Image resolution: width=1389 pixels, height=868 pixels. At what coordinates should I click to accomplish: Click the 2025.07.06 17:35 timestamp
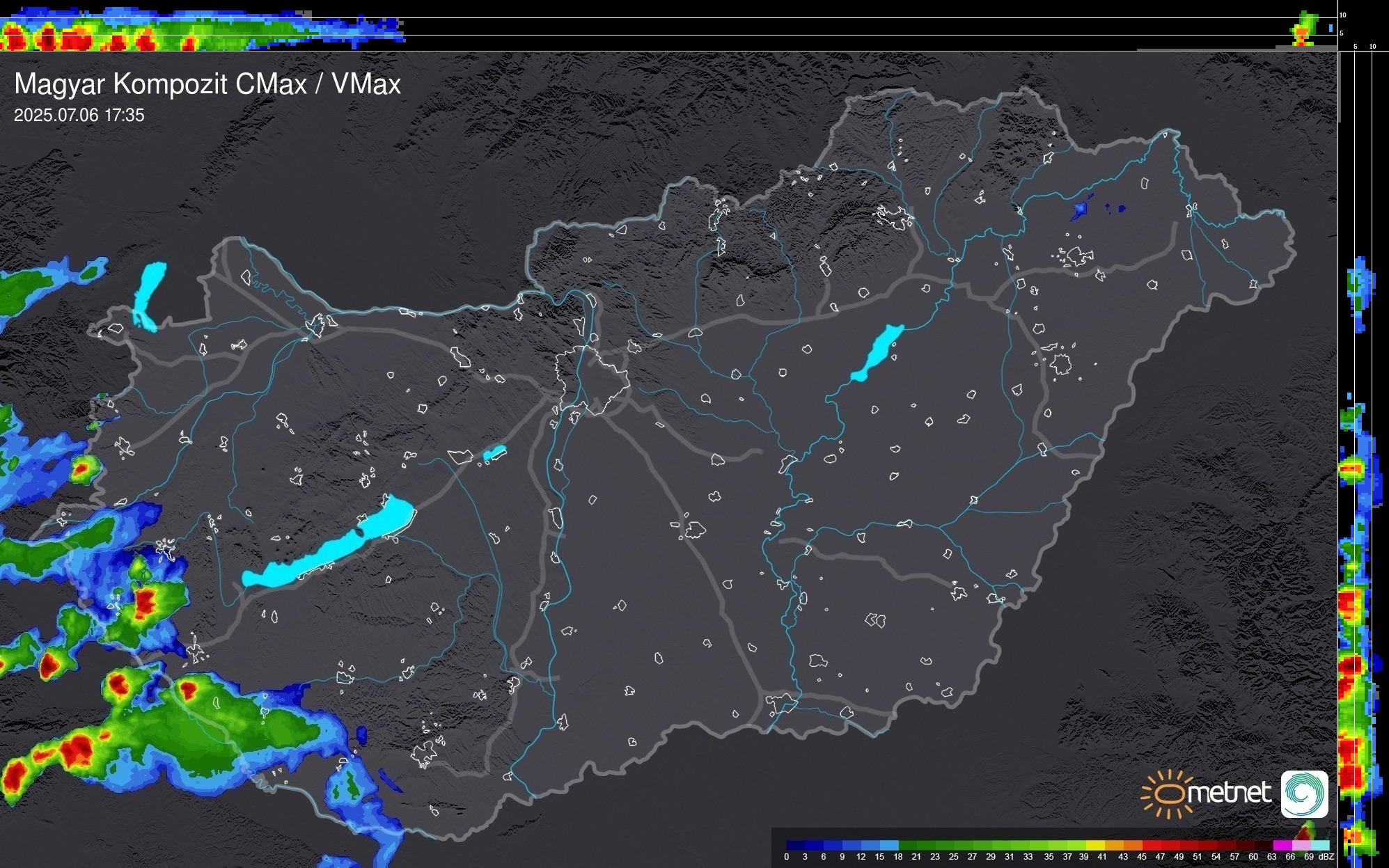pyautogui.click(x=79, y=115)
